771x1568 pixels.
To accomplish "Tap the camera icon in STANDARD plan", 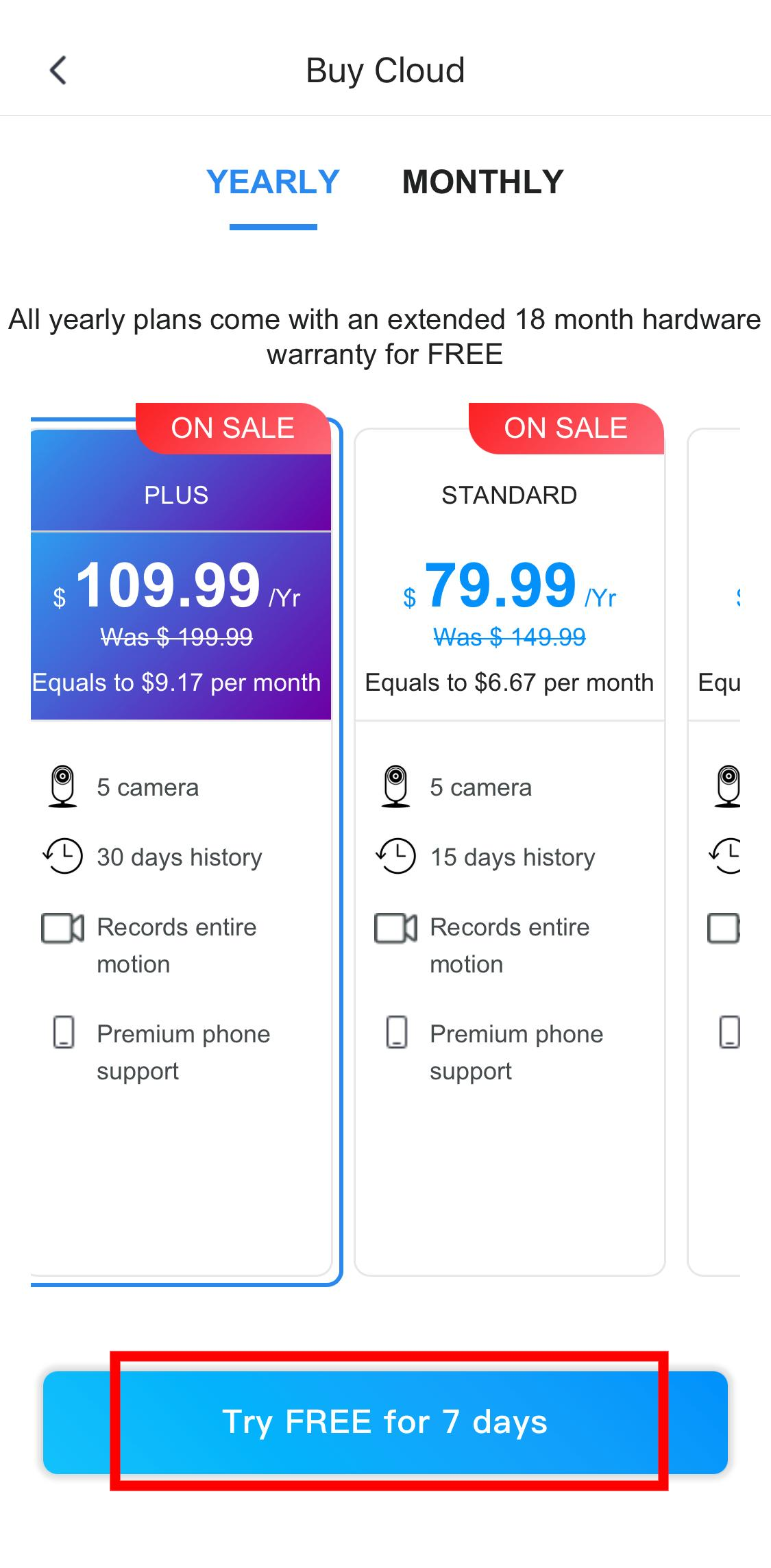I will coord(395,786).
